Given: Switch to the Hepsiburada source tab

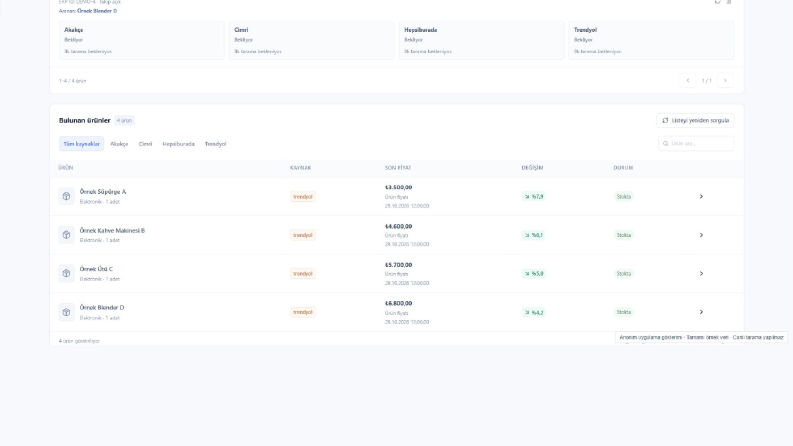Looking at the screenshot, I should coord(178,144).
